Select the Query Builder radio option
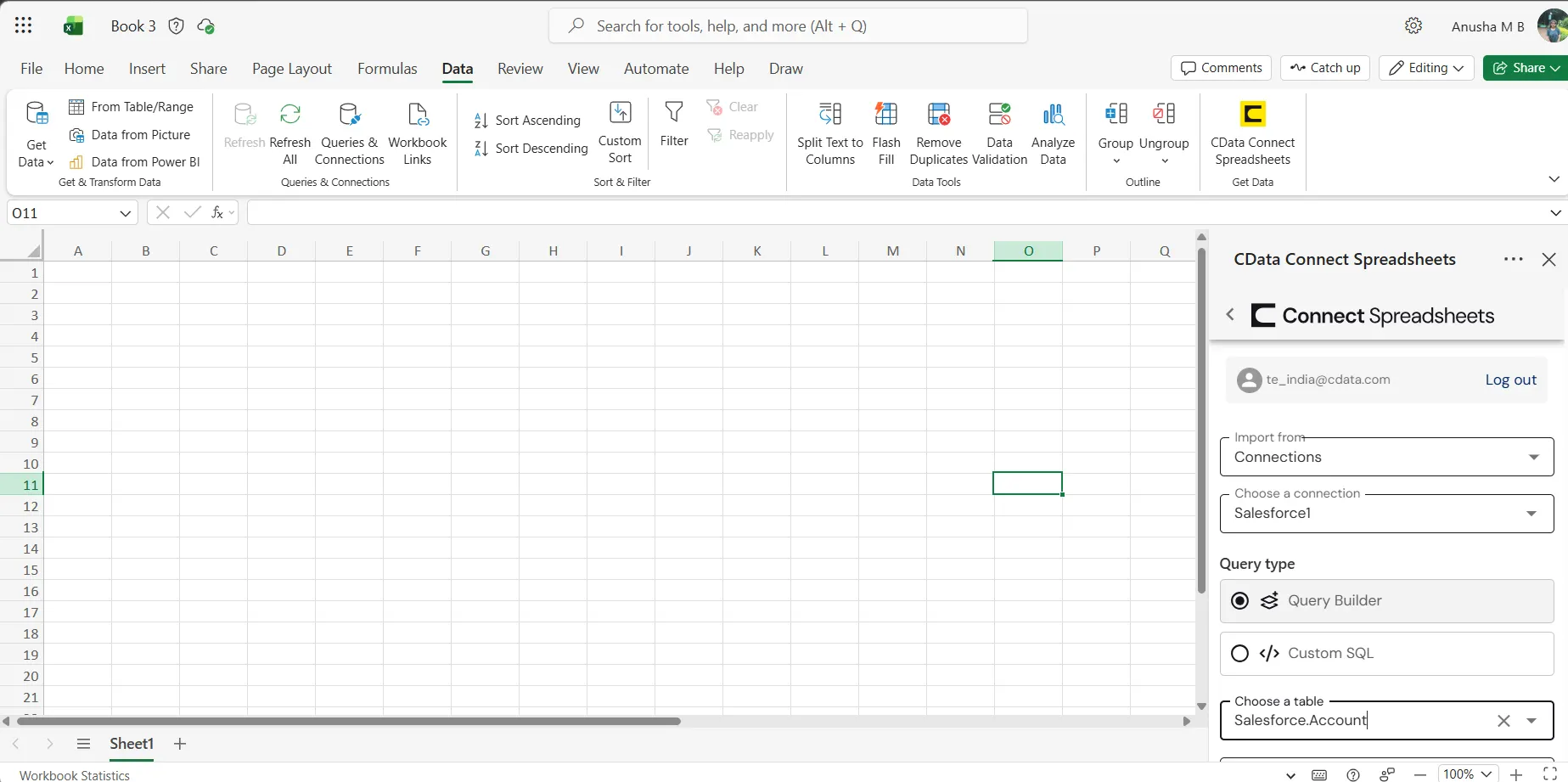Screen dimensions: 1568x782 (1239, 601)
